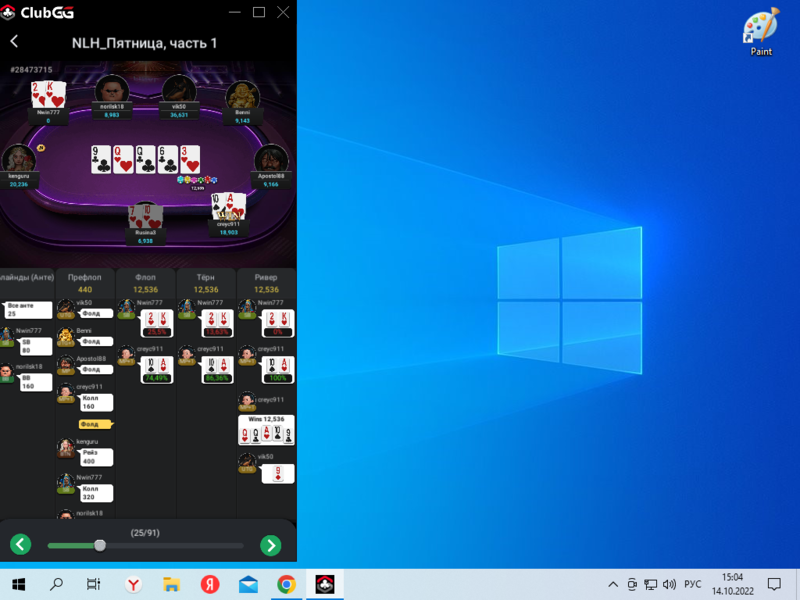Advance to next hand with green right arrow
This screenshot has width=800, height=600.
[x=270, y=545]
